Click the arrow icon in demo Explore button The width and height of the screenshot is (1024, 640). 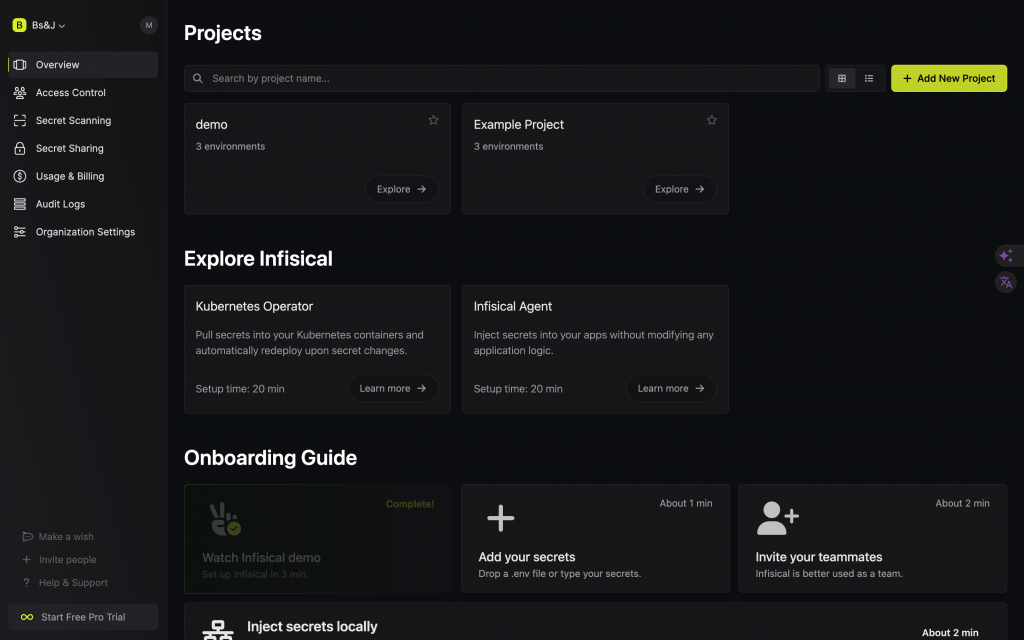421,189
